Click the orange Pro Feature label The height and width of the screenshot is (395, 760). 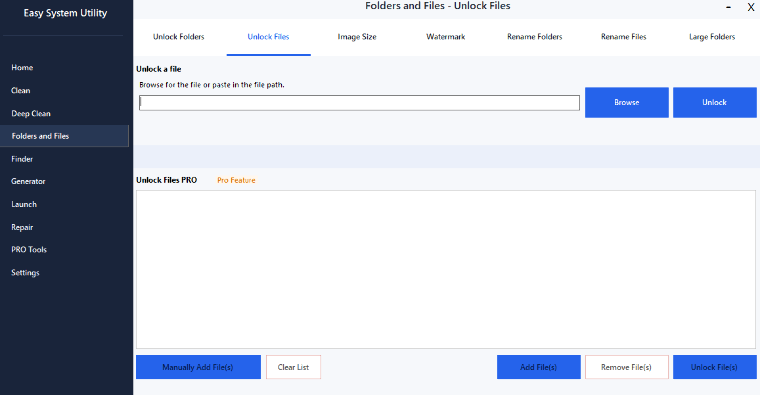[x=236, y=180]
